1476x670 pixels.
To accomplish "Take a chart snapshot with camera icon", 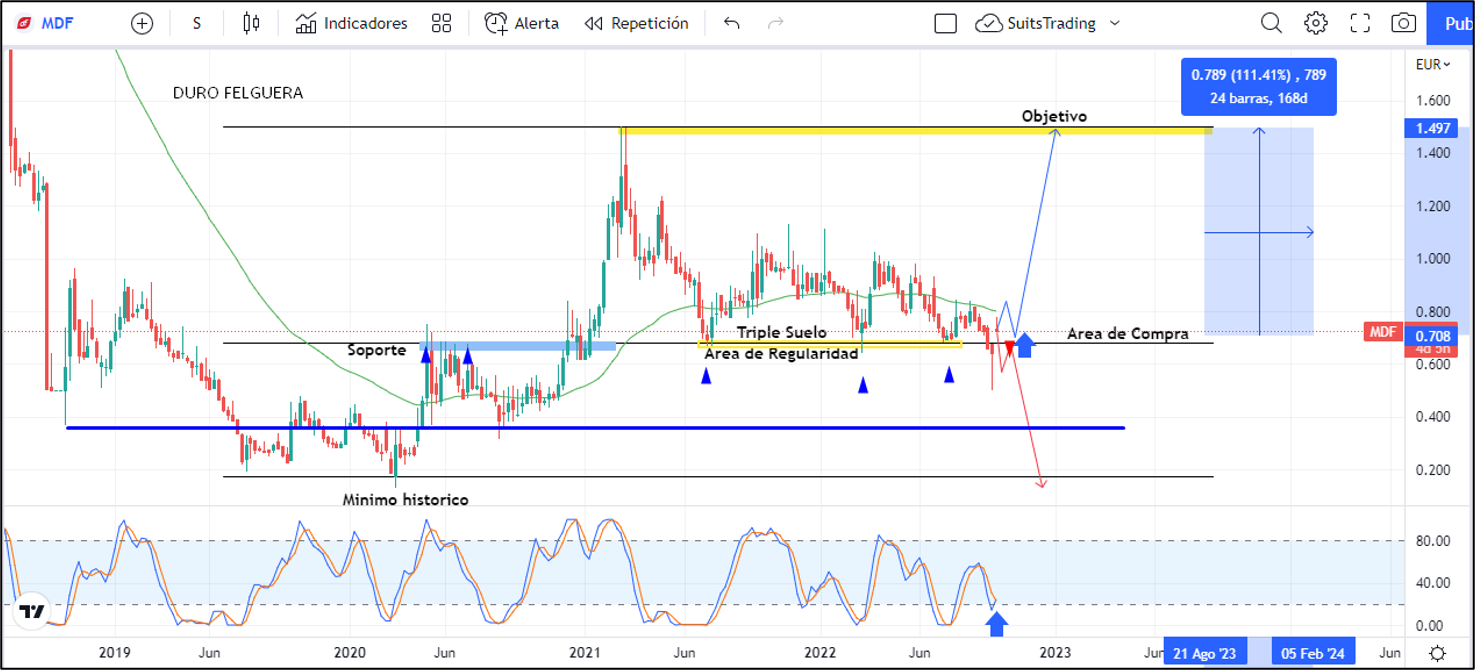I will 1404,23.
